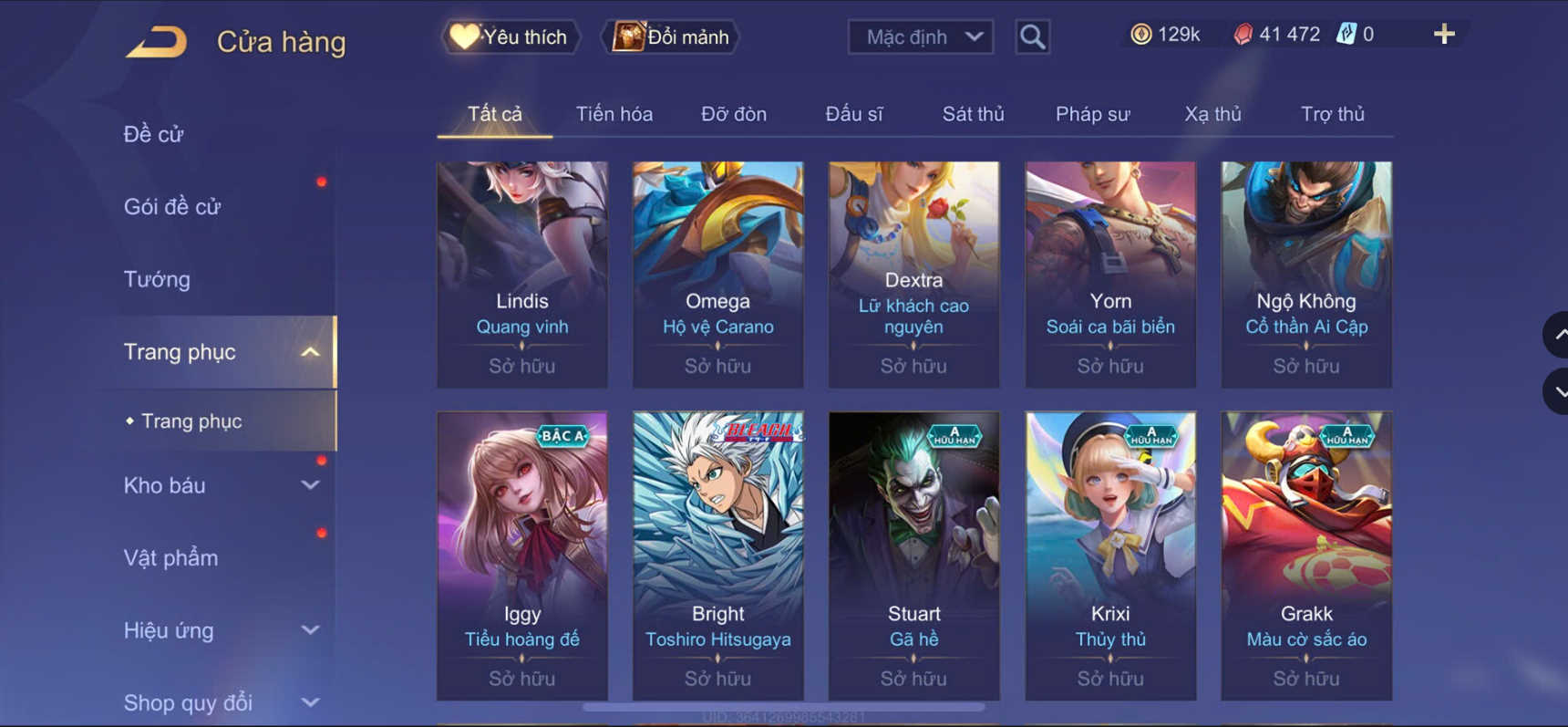Open Bright Toshiro Hitsugaya skin card
The image size is (1568, 727).
coord(717,556)
